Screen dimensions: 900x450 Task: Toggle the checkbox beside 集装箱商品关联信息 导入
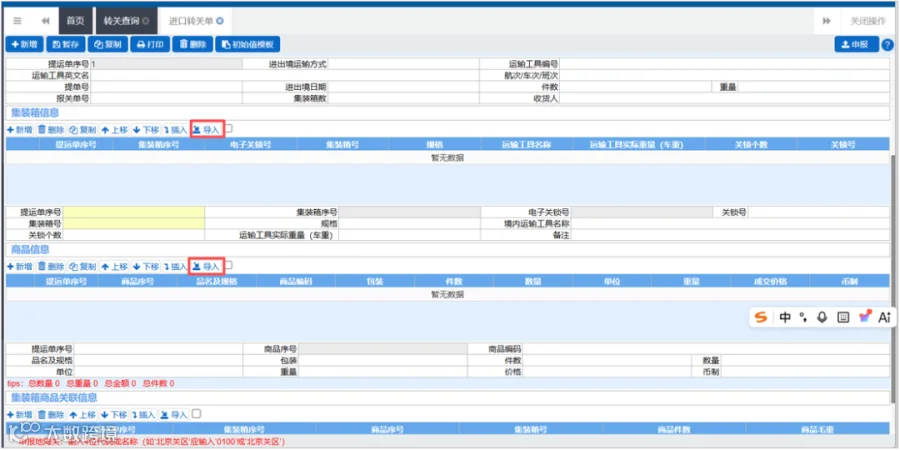[196, 413]
